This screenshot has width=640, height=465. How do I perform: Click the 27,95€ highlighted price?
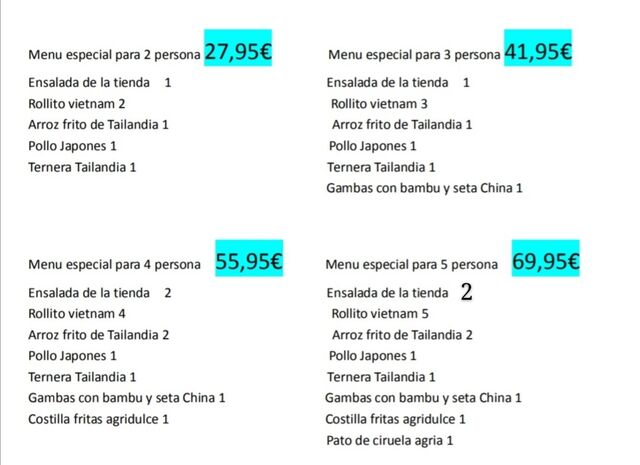tap(238, 52)
